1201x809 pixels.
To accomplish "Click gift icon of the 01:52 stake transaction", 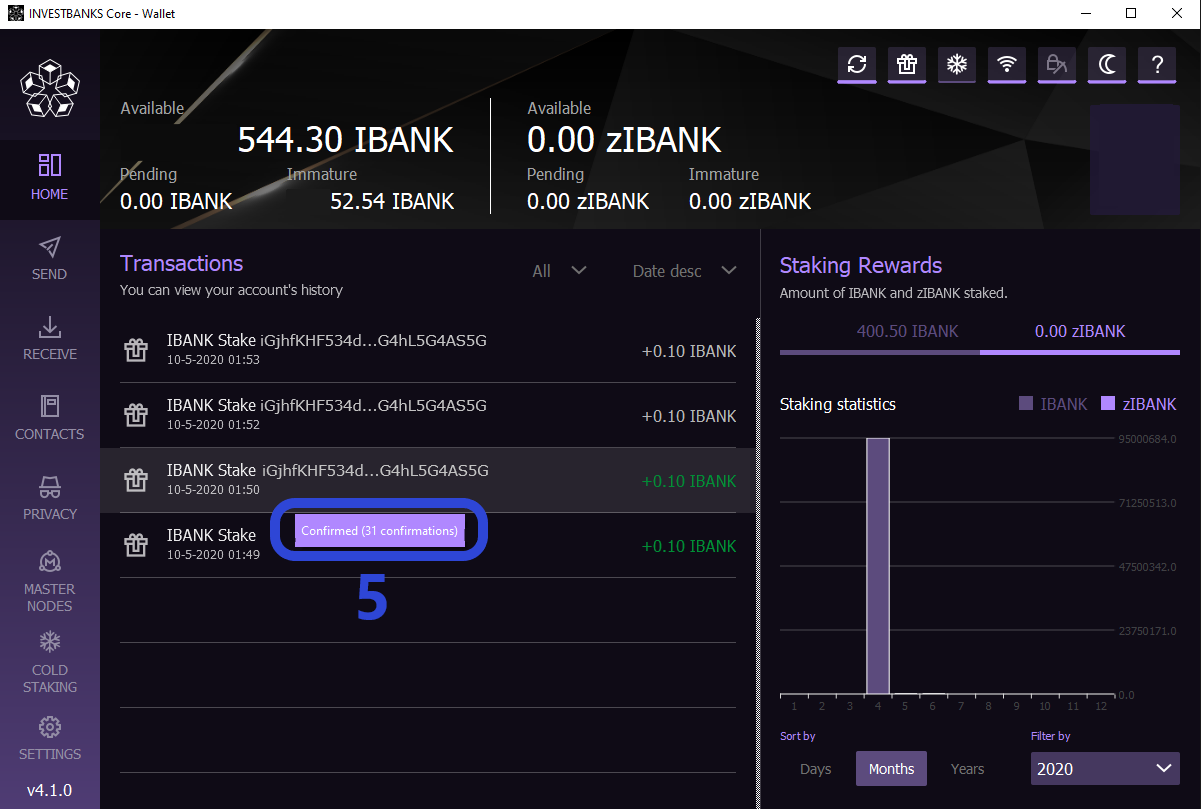I will pyautogui.click(x=136, y=415).
